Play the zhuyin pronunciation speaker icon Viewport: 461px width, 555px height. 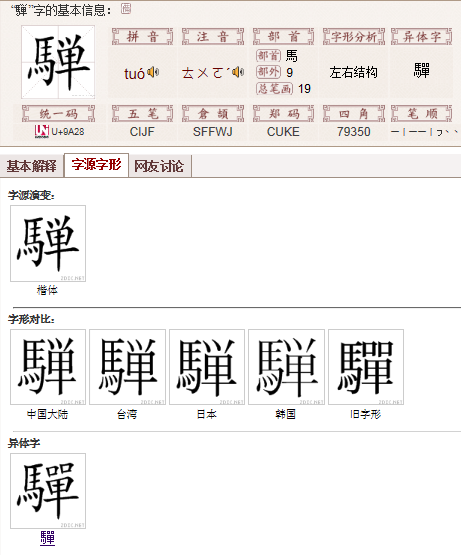tap(238, 72)
